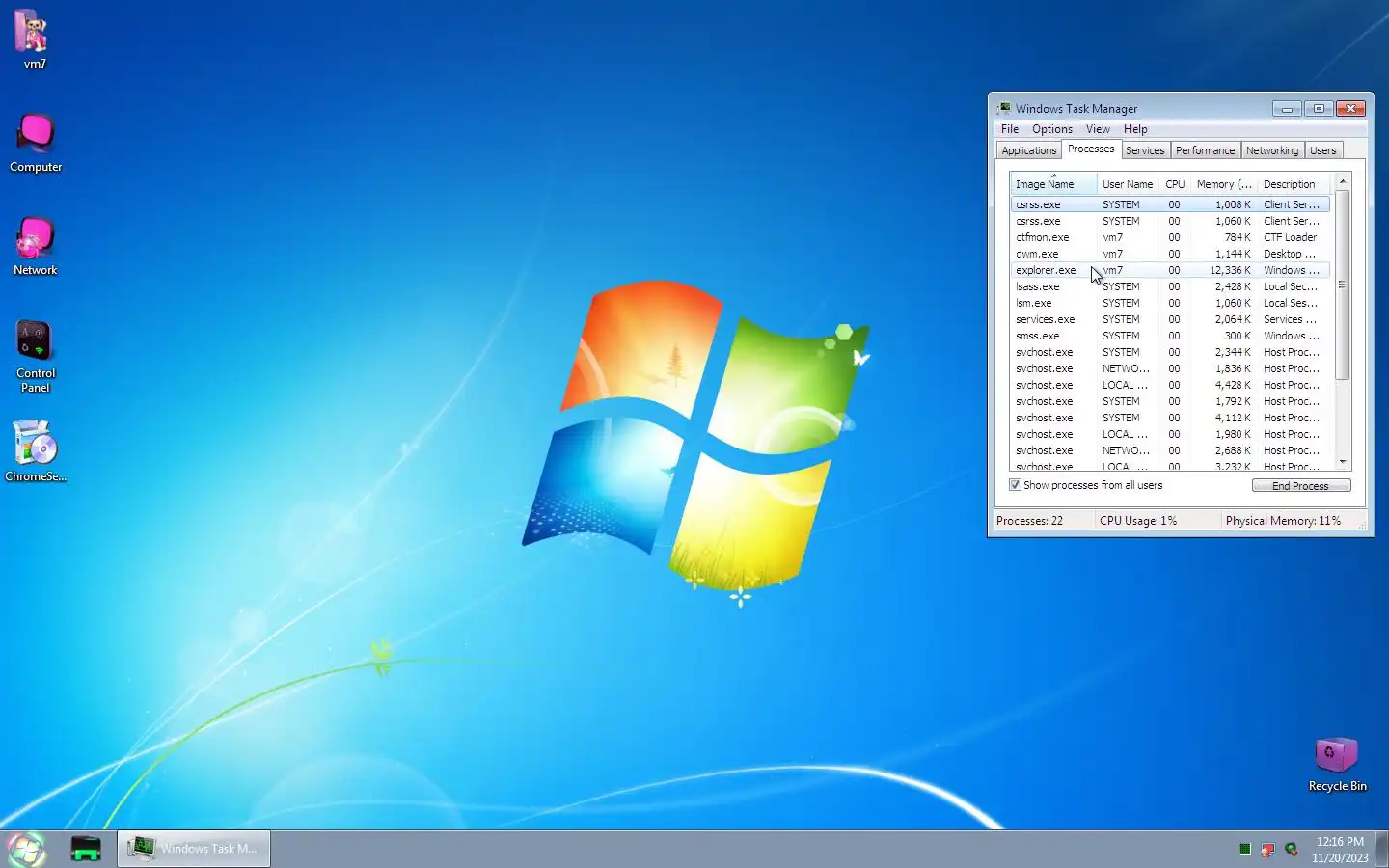The width and height of the screenshot is (1389, 868).
Task: Click the Show desktop strip at taskbar end
Action: pos(1381,849)
